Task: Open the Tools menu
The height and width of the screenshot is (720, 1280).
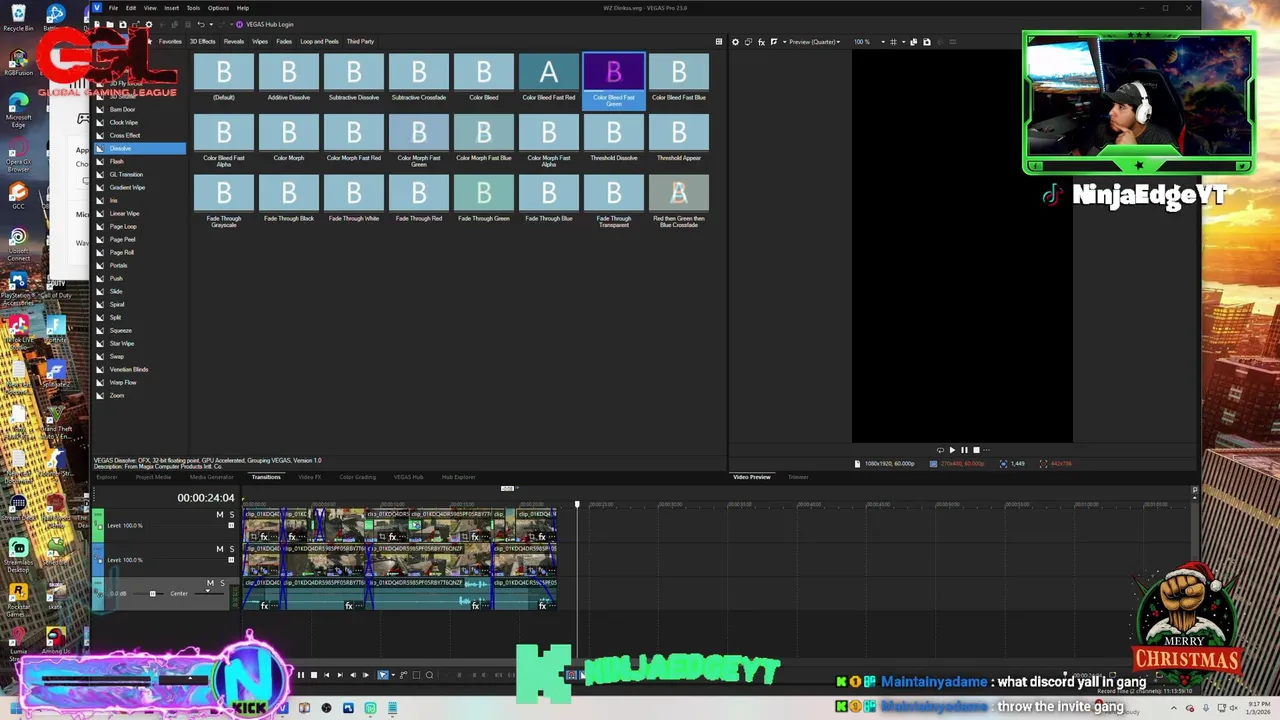Action: (x=193, y=8)
